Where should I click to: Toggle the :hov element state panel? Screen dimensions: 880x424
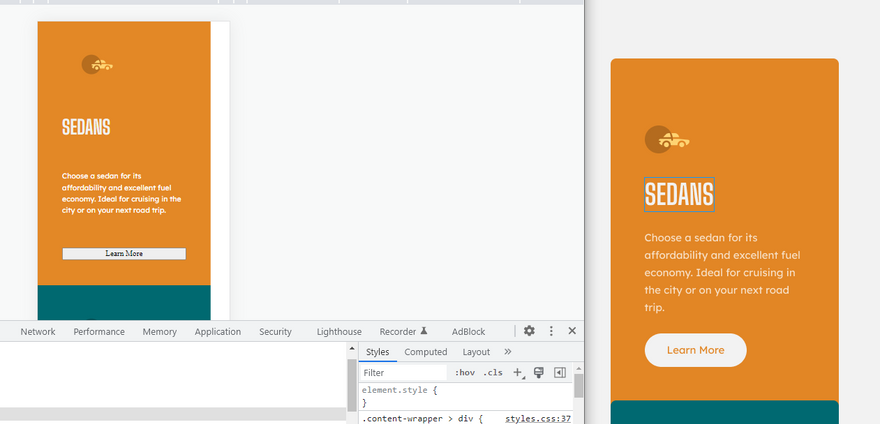click(x=465, y=373)
